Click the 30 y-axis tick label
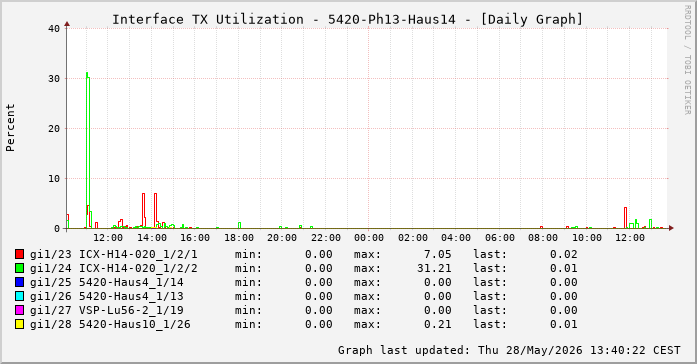 pos(54,79)
